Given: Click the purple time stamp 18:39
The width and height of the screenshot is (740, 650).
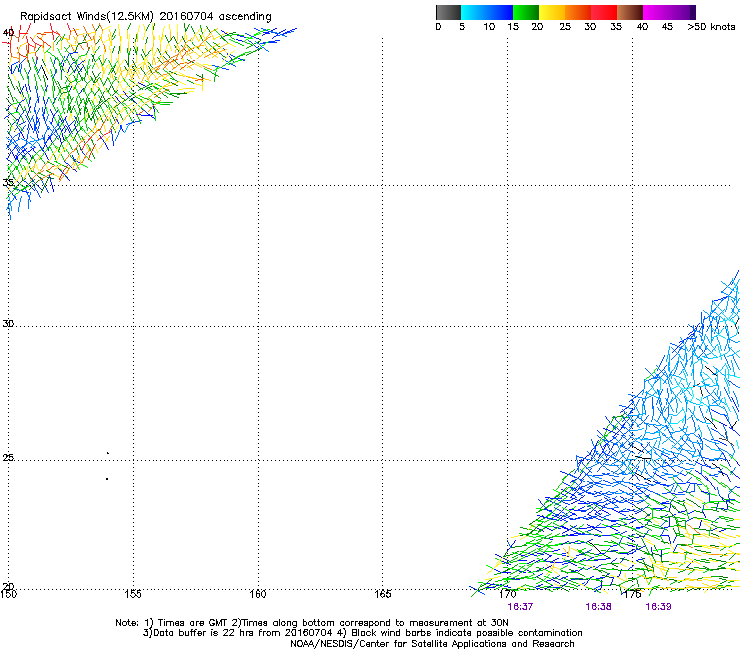Looking at the screenshot, I should point(658,607).
